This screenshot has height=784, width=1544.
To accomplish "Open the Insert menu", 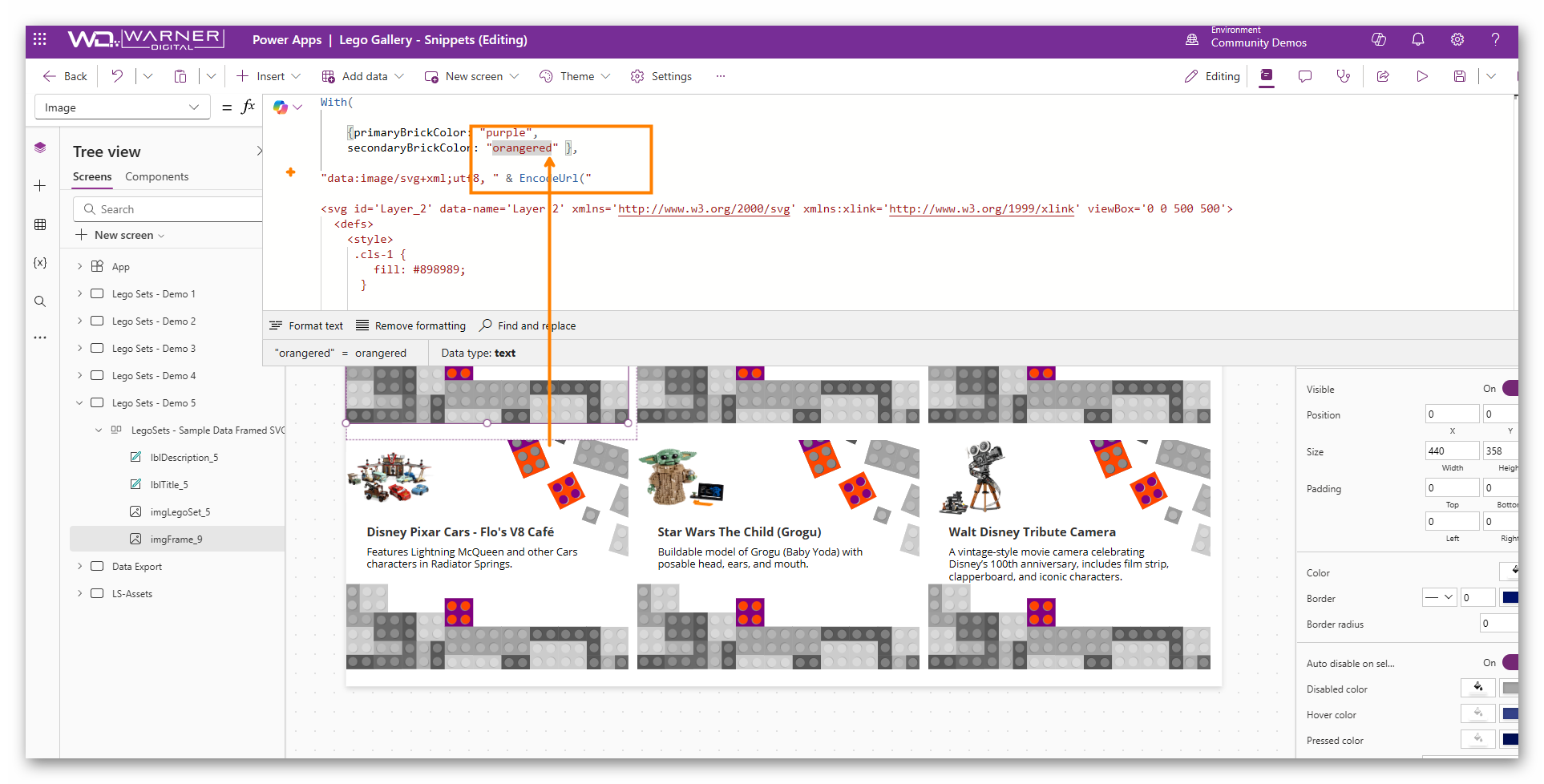I will [x=269, y=76].
